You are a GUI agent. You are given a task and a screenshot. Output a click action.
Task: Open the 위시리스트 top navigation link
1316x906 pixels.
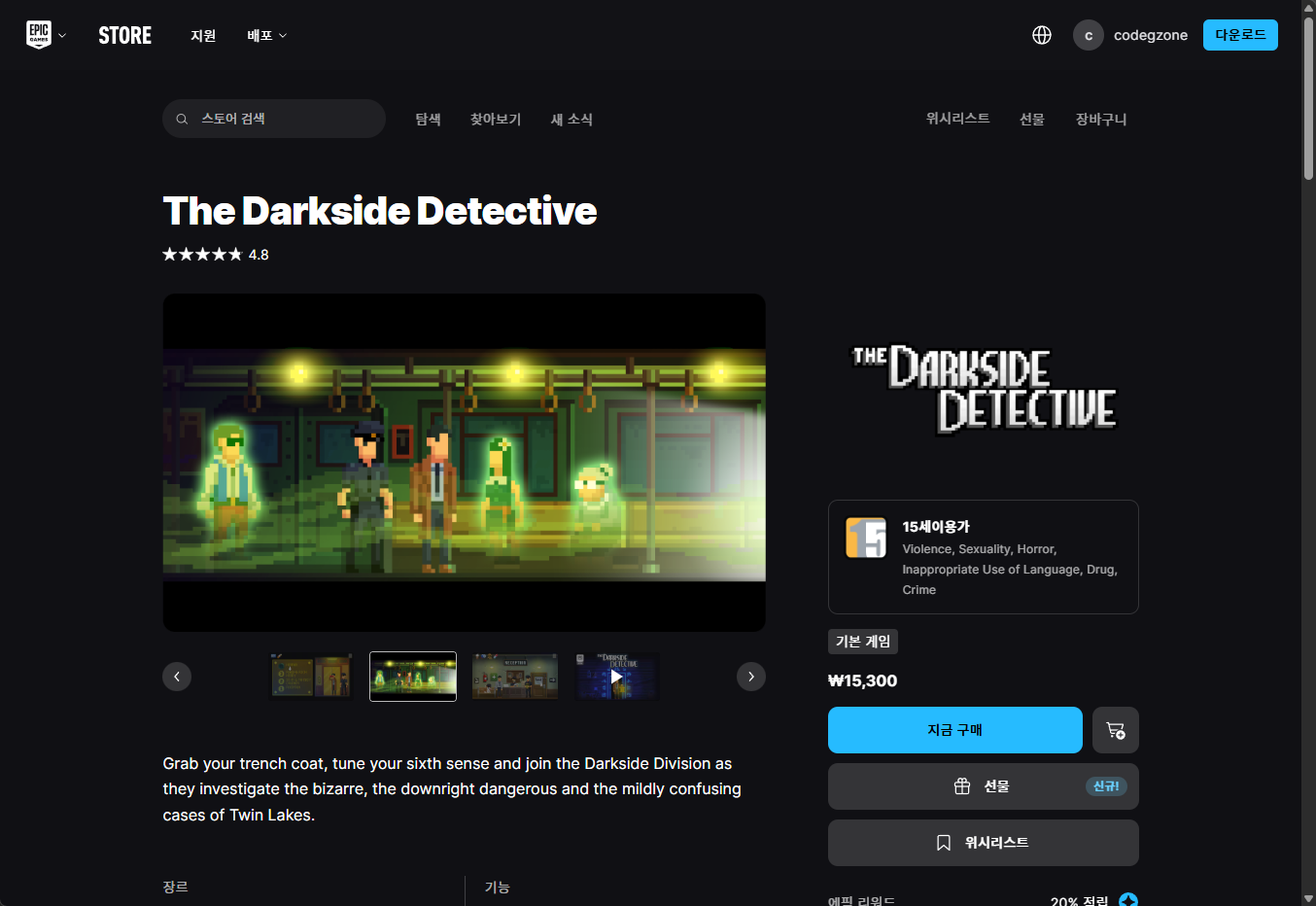tap(957, 119)
